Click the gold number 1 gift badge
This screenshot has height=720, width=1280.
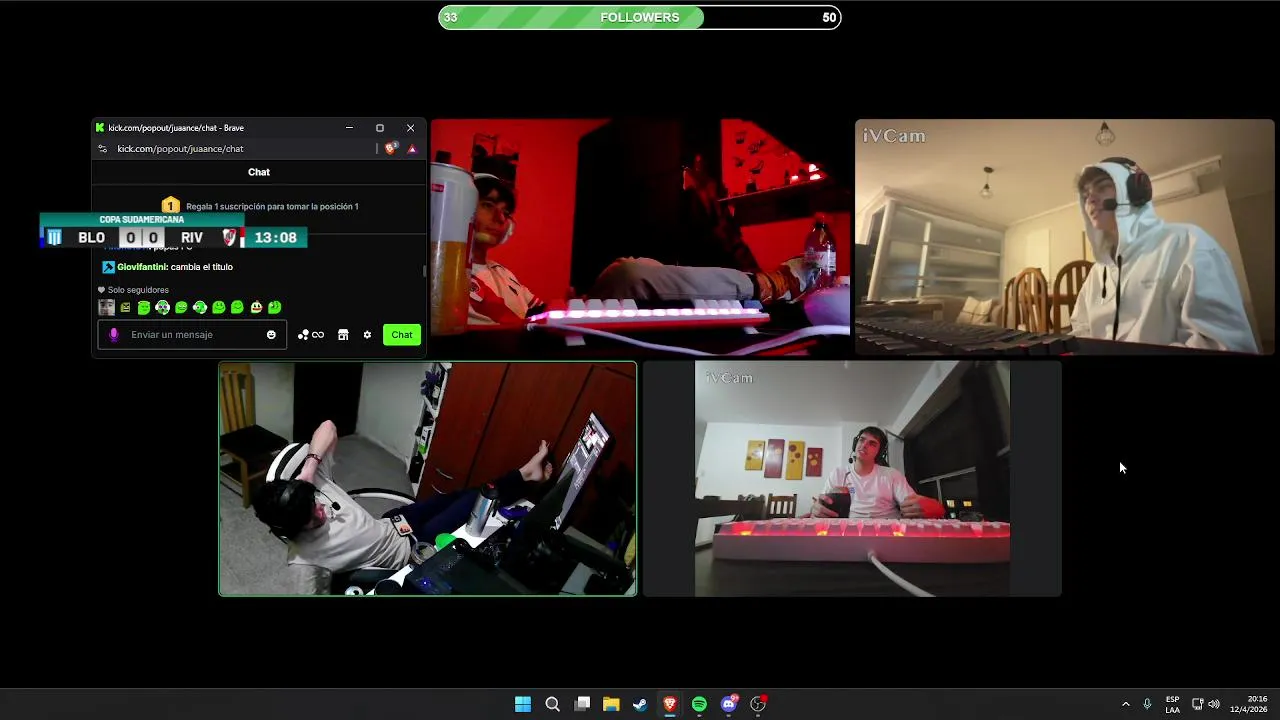pyautogui.click(x=171, y=205)
